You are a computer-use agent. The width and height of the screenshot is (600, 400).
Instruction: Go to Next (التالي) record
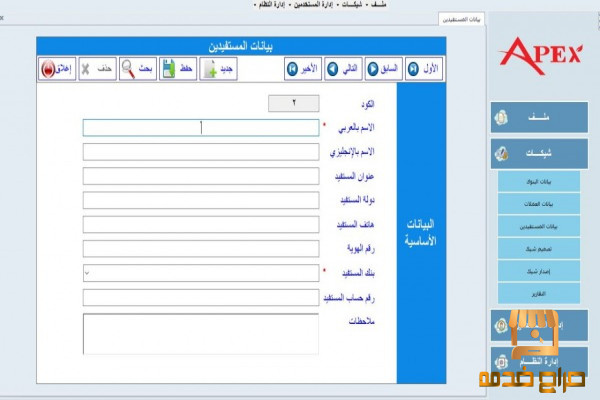click(x=343, y=69)
